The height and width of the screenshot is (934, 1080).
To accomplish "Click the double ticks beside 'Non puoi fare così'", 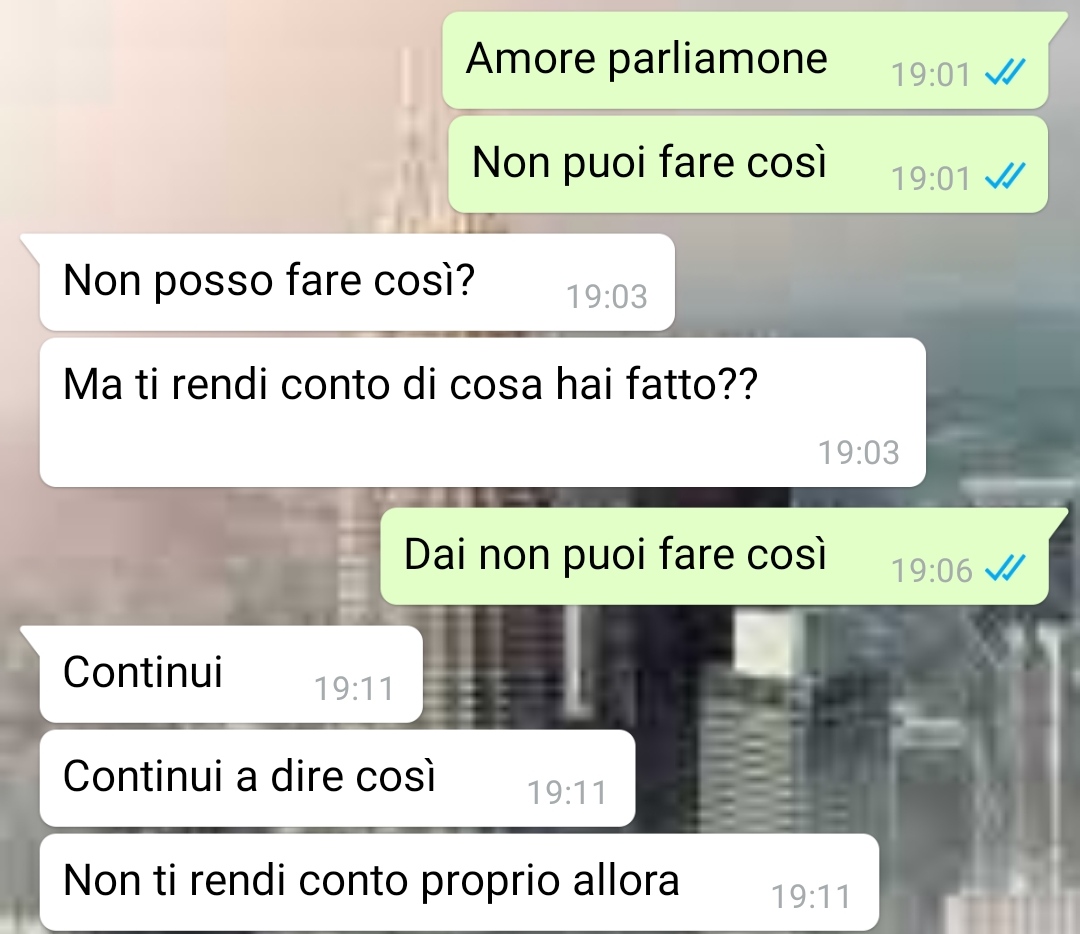I will (x=1006, y=176).
